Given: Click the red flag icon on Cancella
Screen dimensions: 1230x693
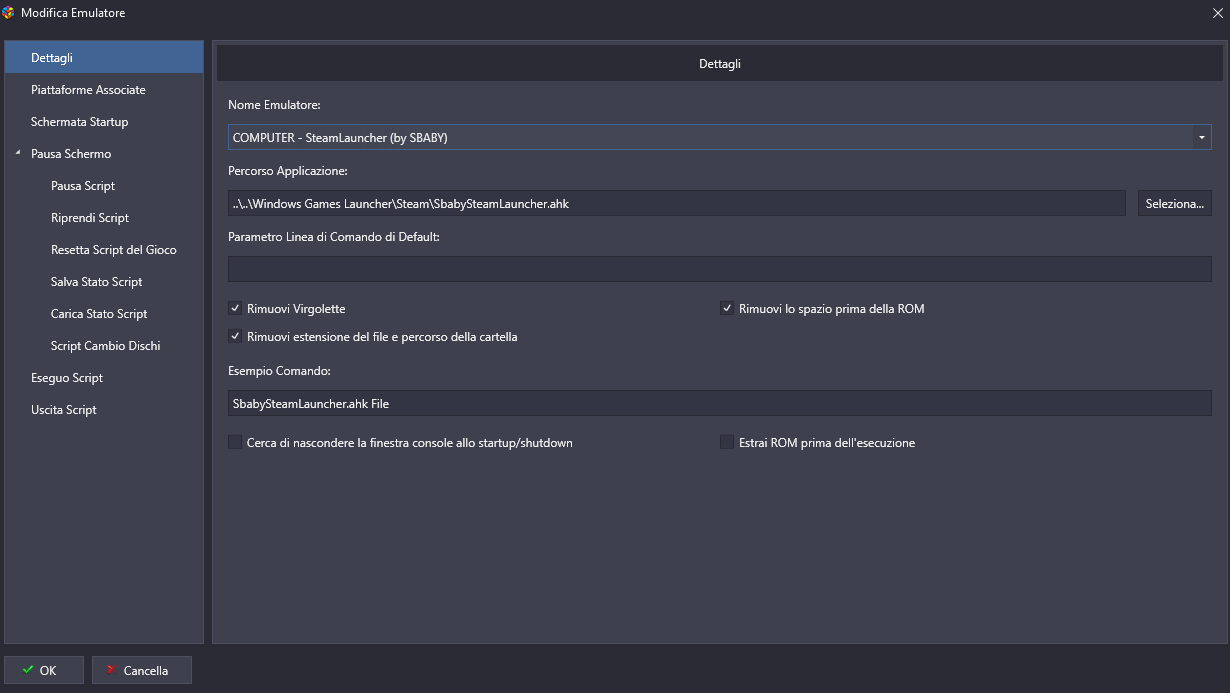Looking at the screenshot, I should tap(112, 670).
